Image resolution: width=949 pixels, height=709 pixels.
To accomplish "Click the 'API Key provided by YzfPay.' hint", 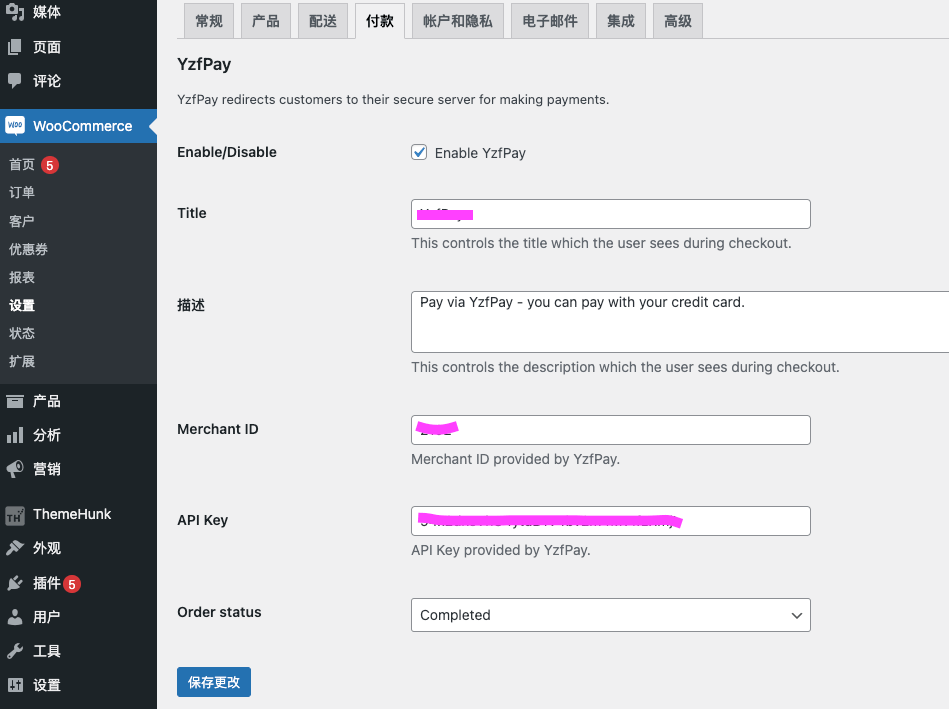I will (501, 550).
